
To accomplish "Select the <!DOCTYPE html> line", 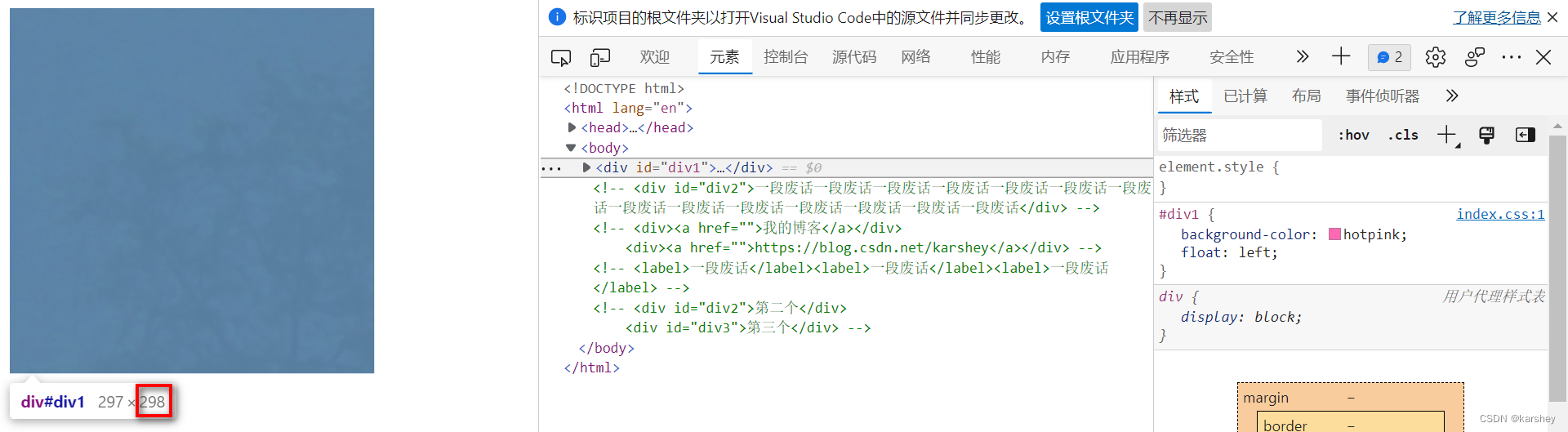I will (x=624, y=88).
